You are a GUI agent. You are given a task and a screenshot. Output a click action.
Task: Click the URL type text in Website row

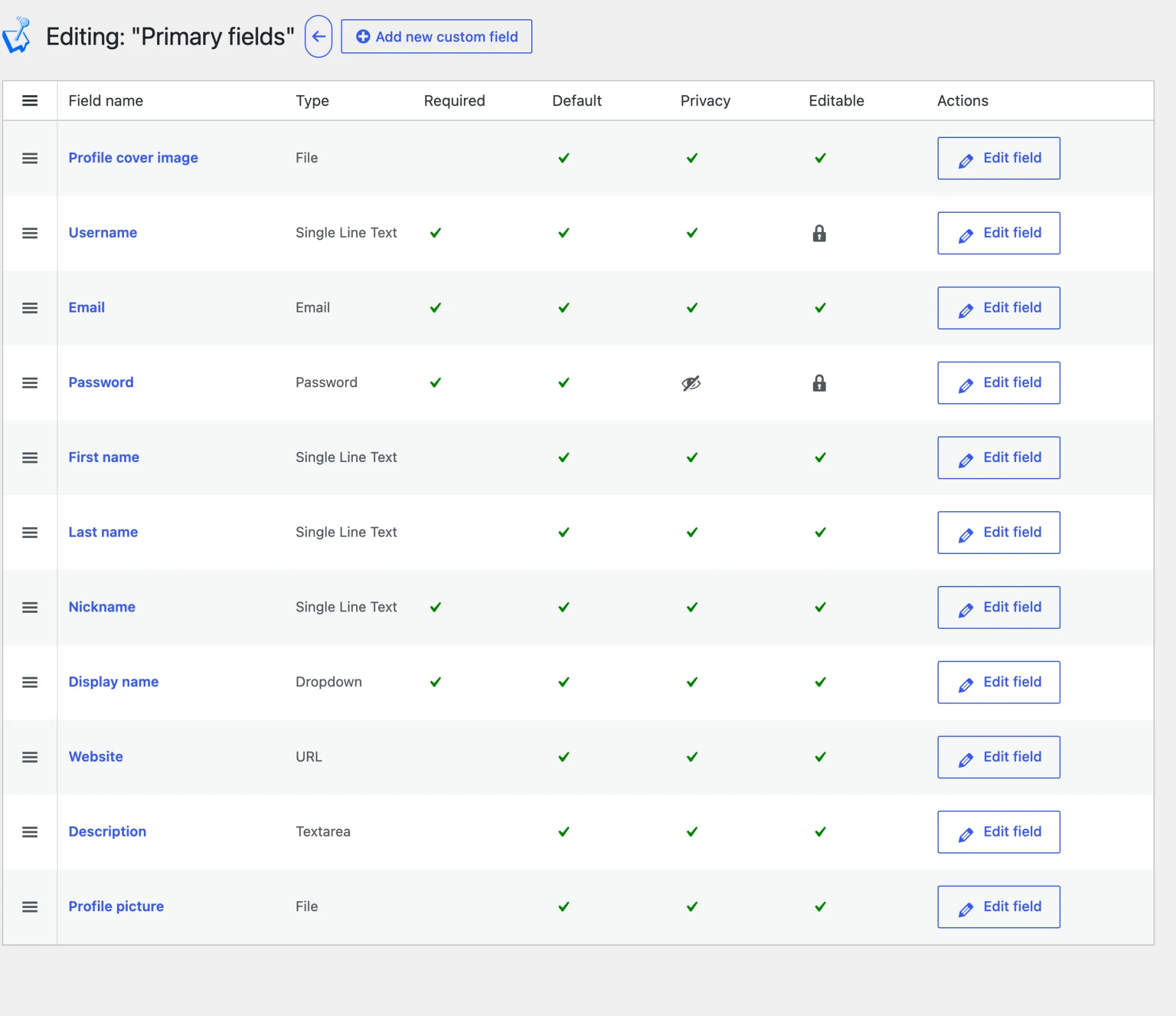[309, 757]
